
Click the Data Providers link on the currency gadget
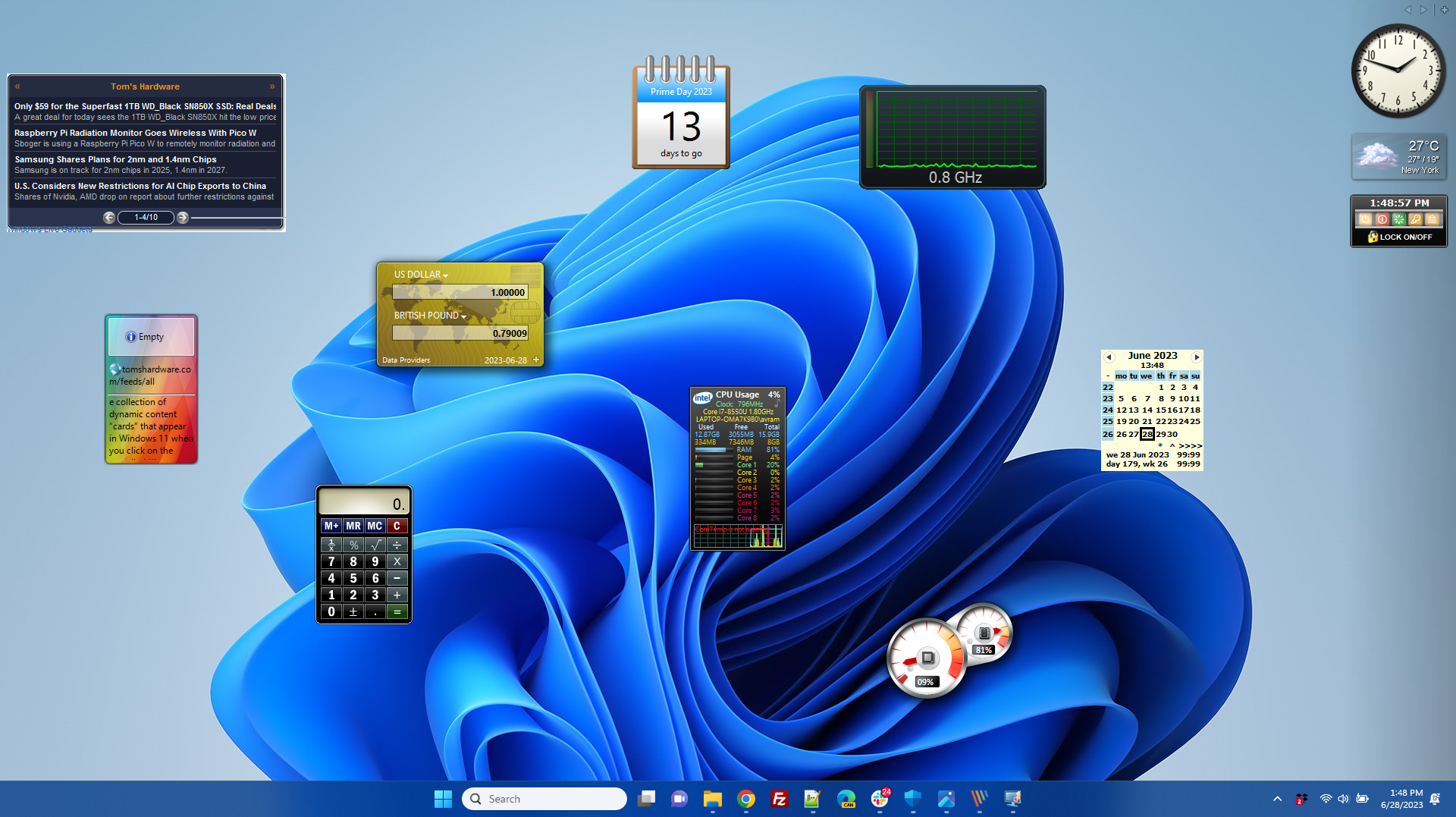click(406, 360)
